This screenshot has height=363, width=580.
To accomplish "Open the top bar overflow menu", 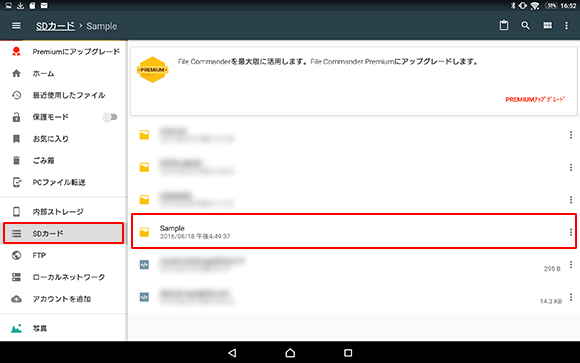I will point(566,26).
